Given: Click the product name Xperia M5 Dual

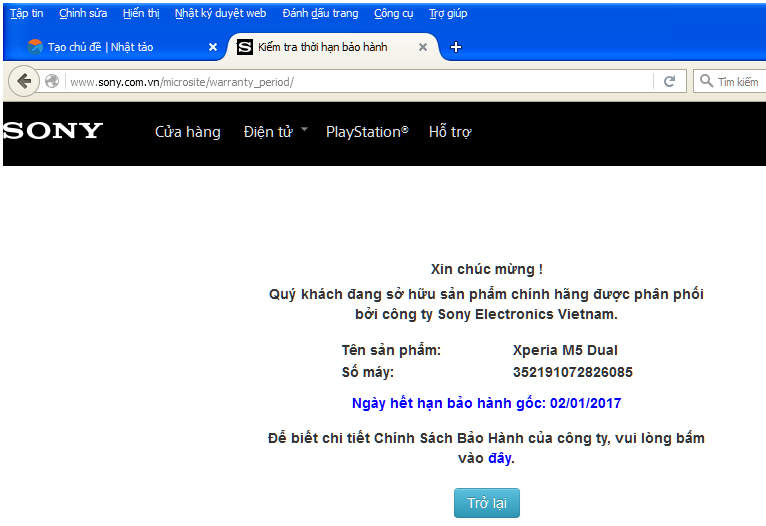Looking at the screenshot, I should 565,350.
